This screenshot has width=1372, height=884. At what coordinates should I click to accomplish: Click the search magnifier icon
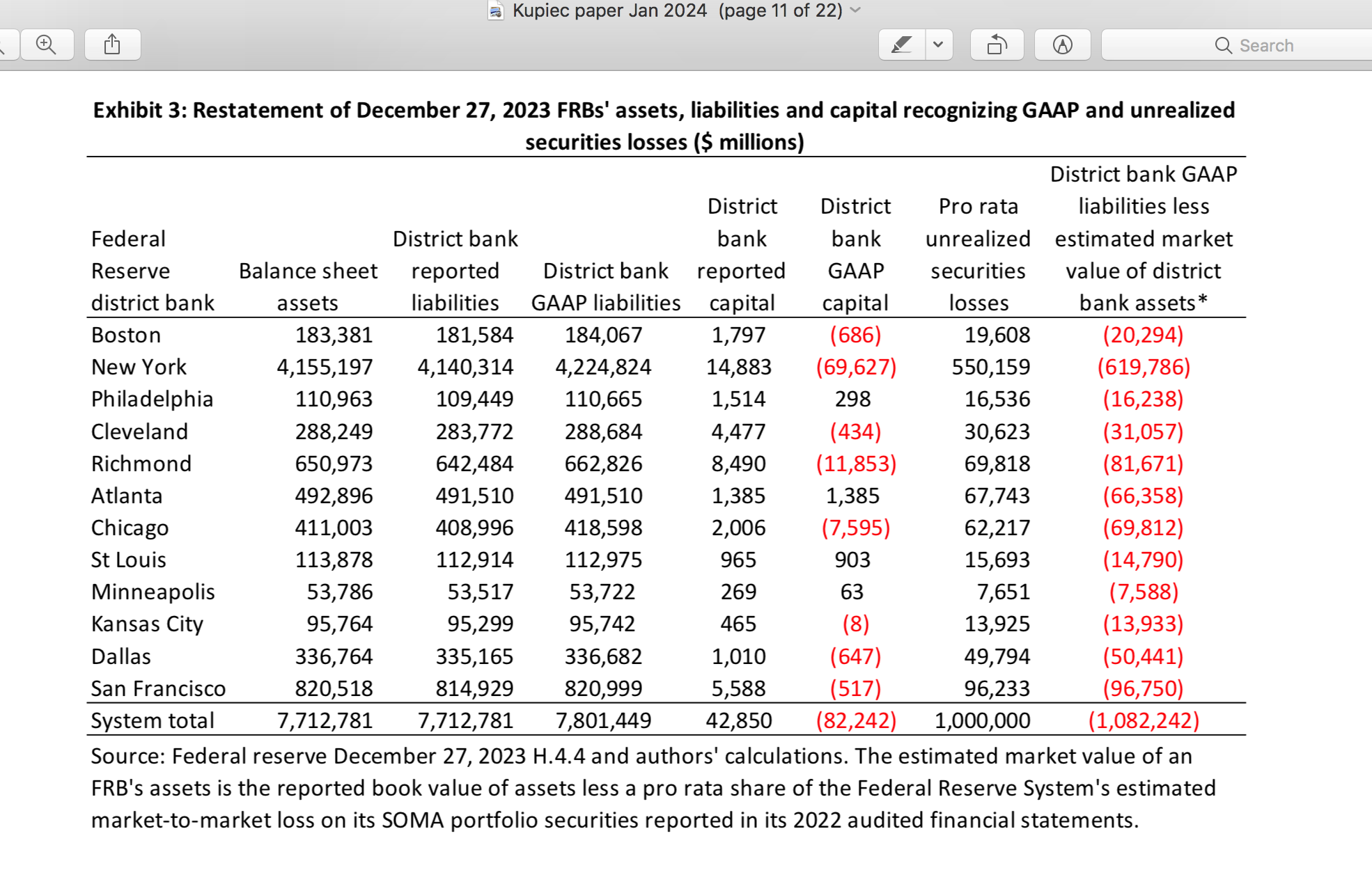(1223, 45)
